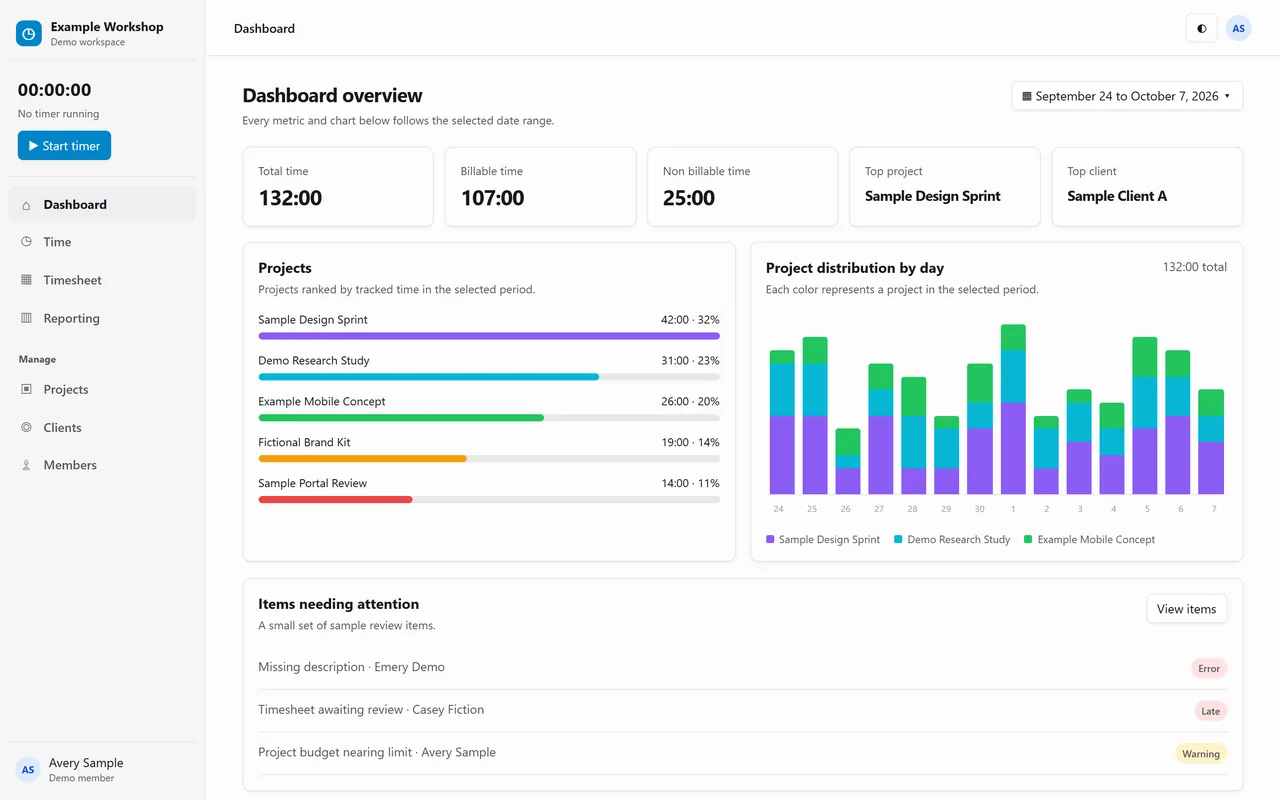The width and height of the screenshot is (1280, 800).
Task: Click the Example Workshop workspace name
Action: point(107,27)
